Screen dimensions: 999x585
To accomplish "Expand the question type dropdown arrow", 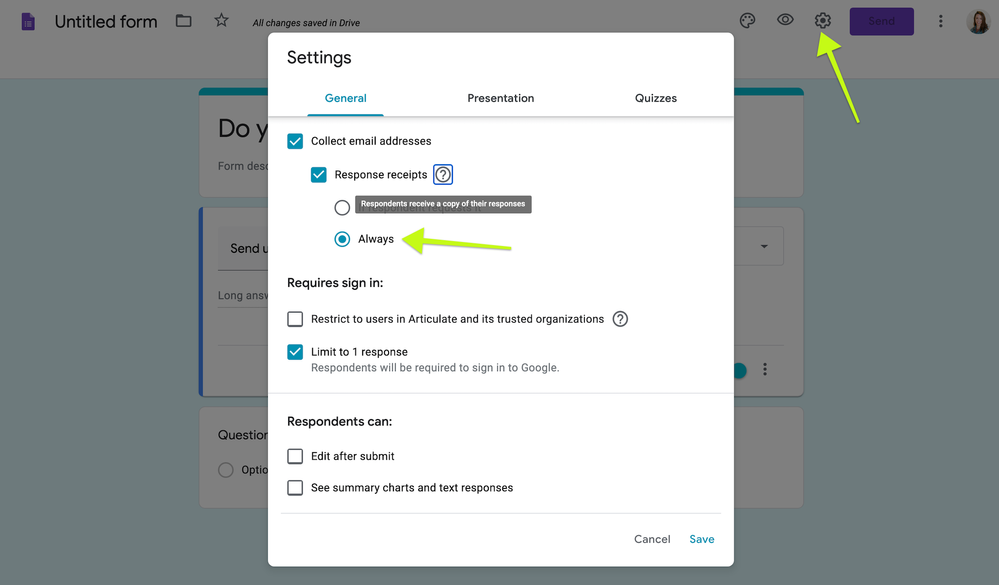I will 765,247.
